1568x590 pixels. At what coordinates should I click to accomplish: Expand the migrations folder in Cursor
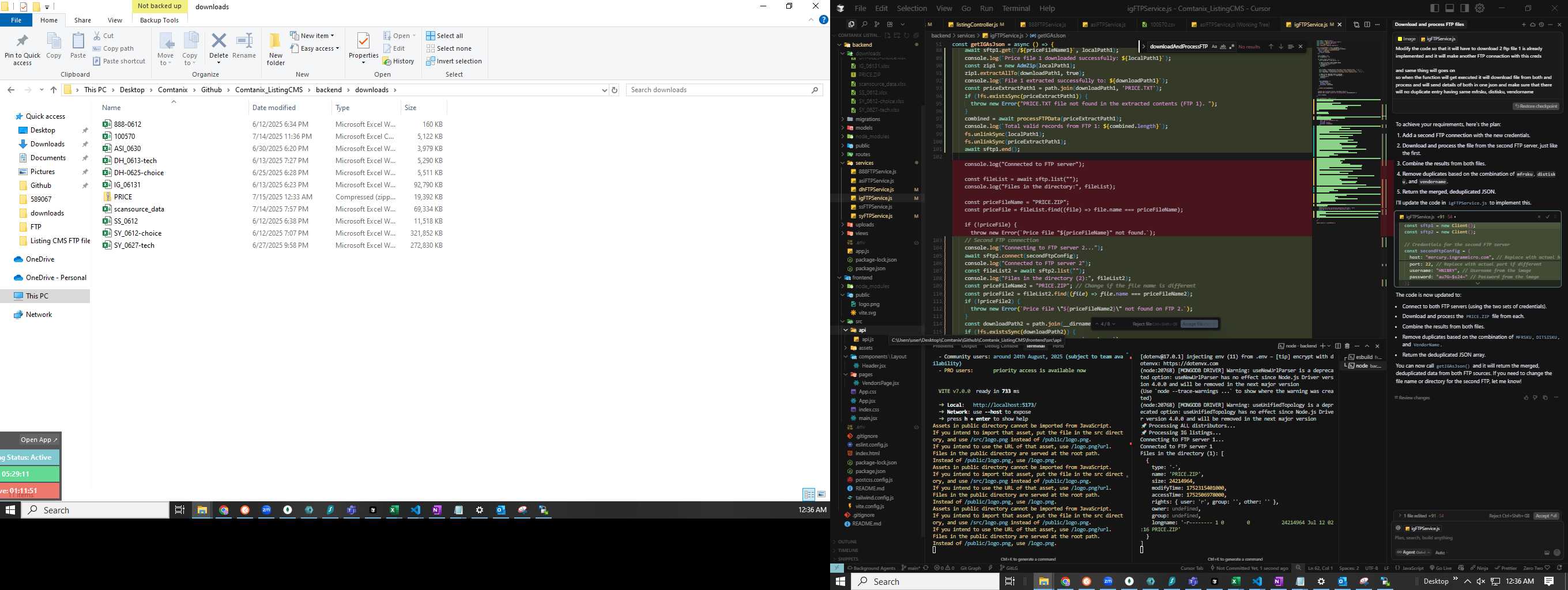click(842, 119)
